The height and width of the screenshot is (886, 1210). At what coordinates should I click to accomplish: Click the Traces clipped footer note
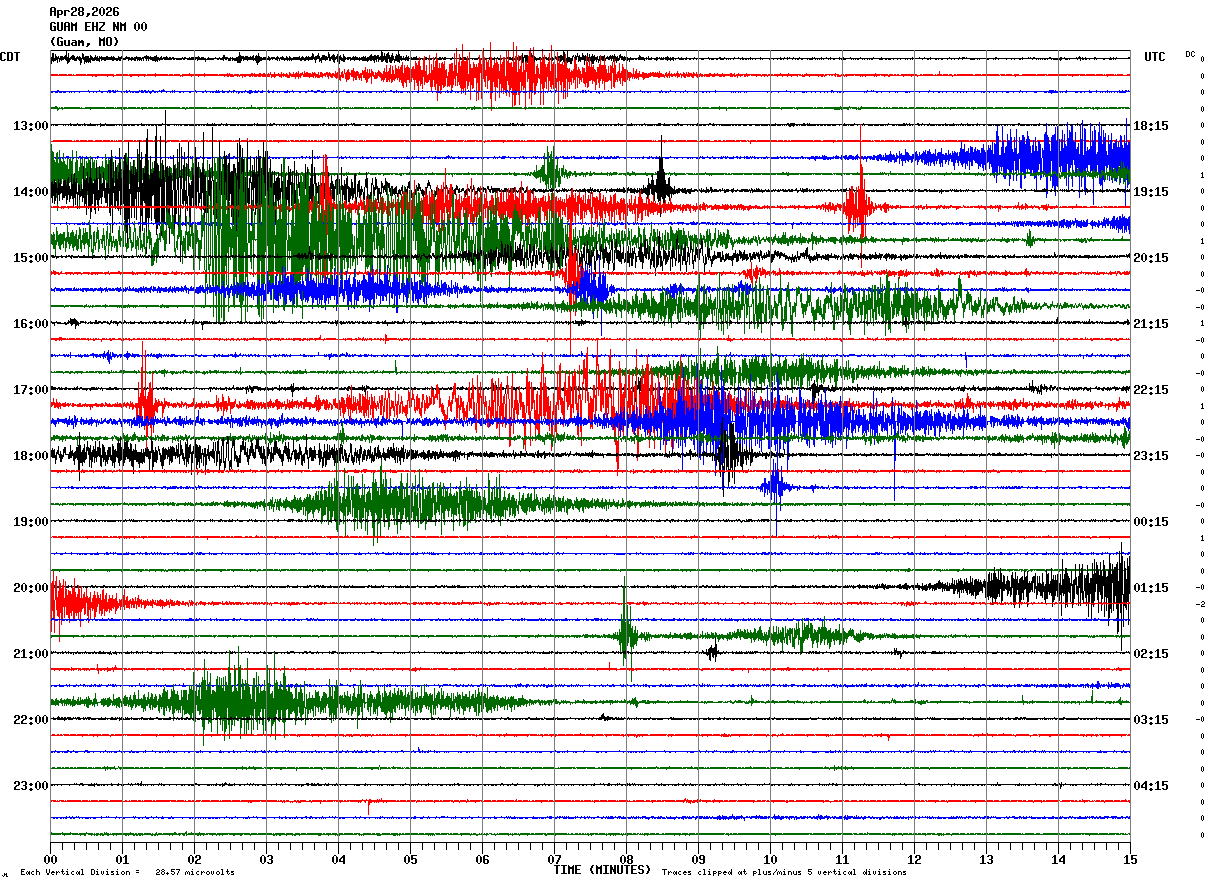784,872
